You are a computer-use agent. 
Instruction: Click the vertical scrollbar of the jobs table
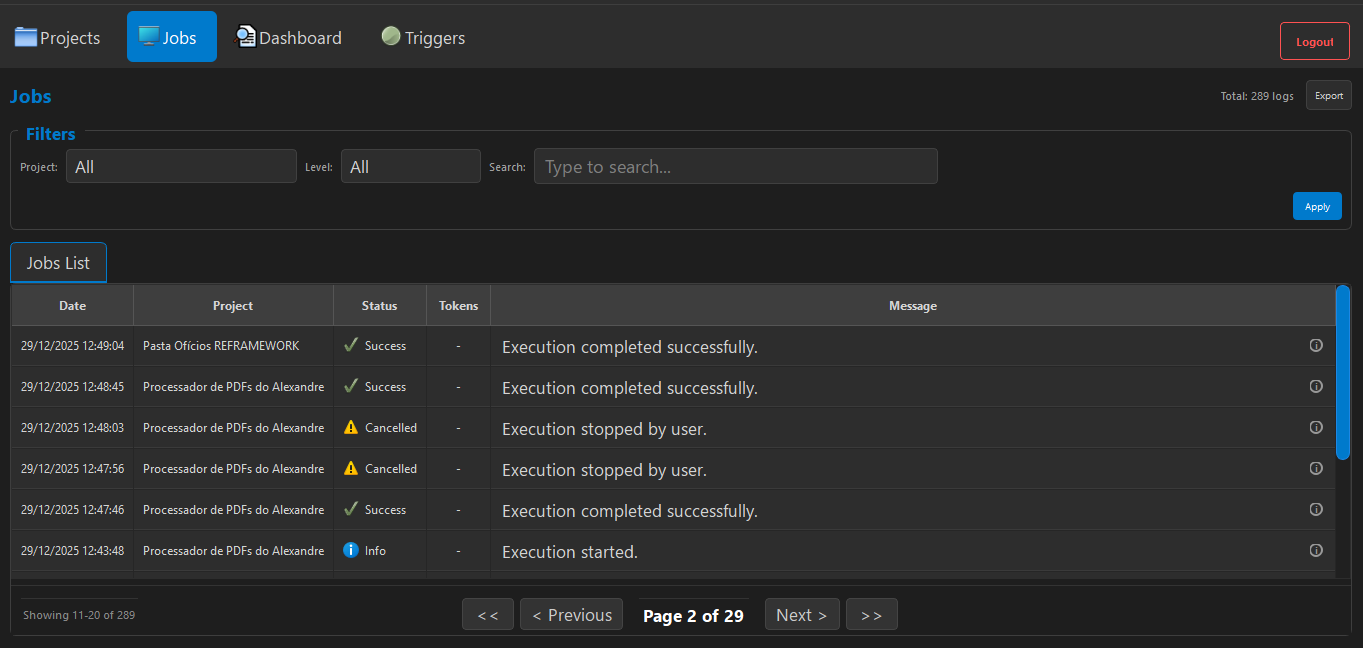tap(1342, 372)
